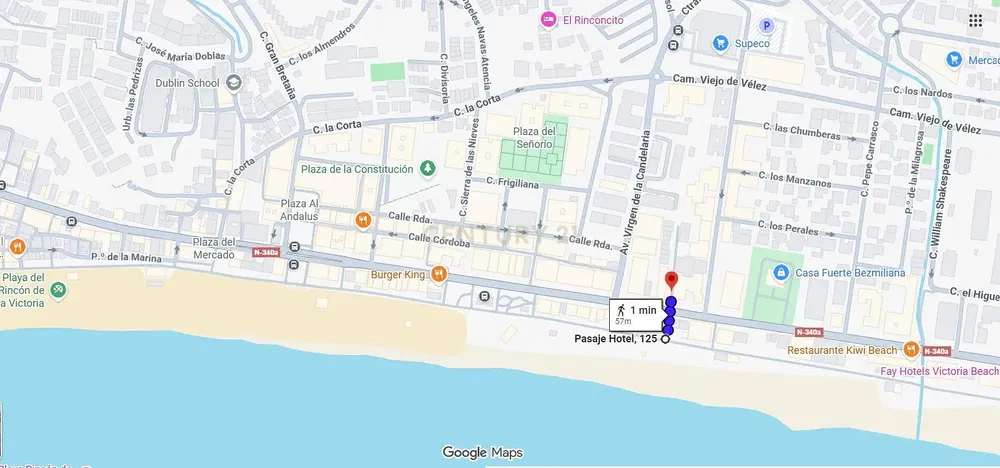Viewport: 1000px width, 468px height.
Task: Click the Google Maps logo link
Action: pos(483,453)
